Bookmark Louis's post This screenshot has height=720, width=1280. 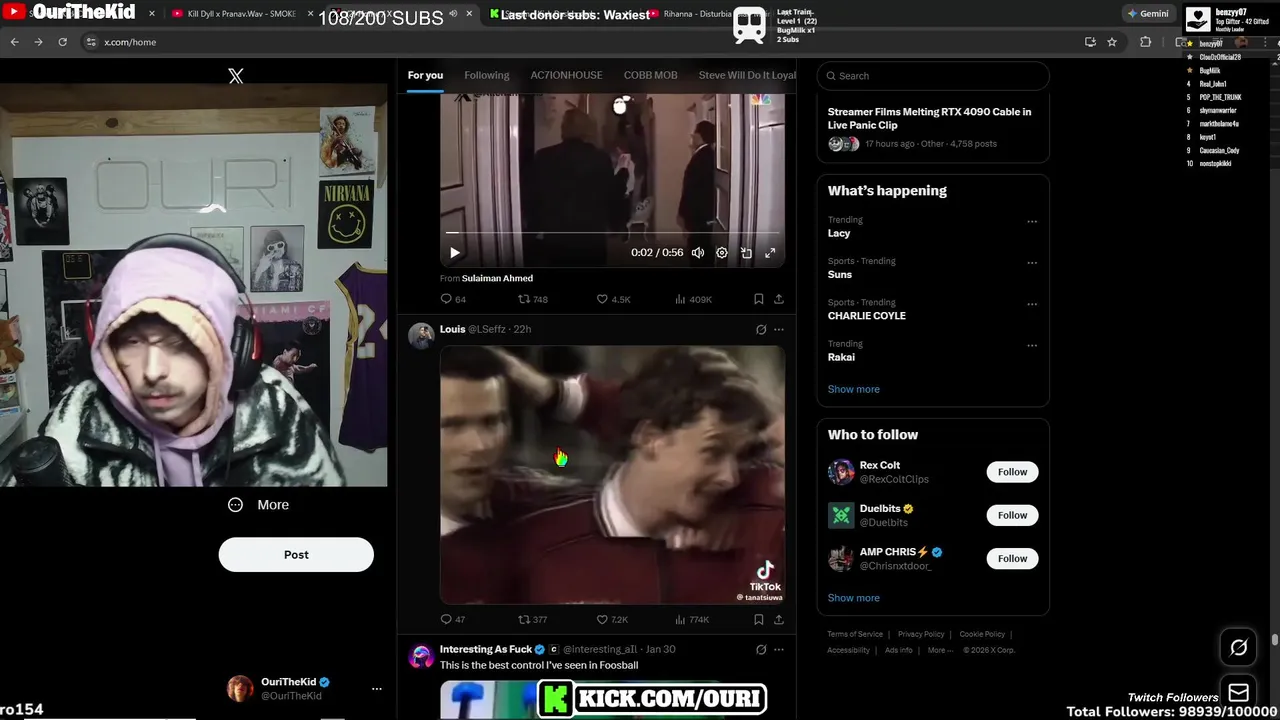(x=759, y=620)
